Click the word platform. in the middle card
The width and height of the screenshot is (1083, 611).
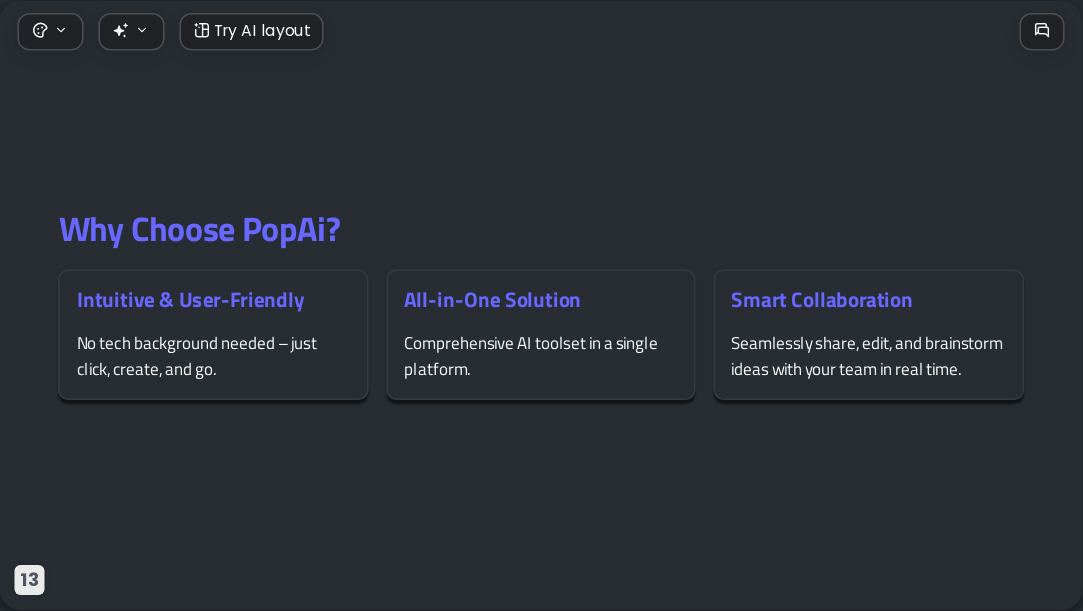437,369
